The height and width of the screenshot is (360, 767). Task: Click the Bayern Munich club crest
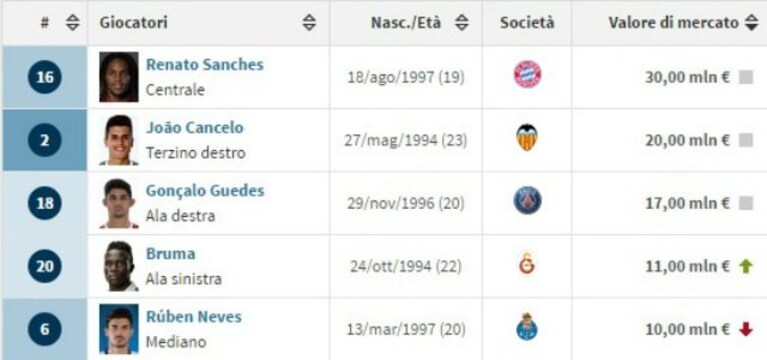[x=527, y=74]
